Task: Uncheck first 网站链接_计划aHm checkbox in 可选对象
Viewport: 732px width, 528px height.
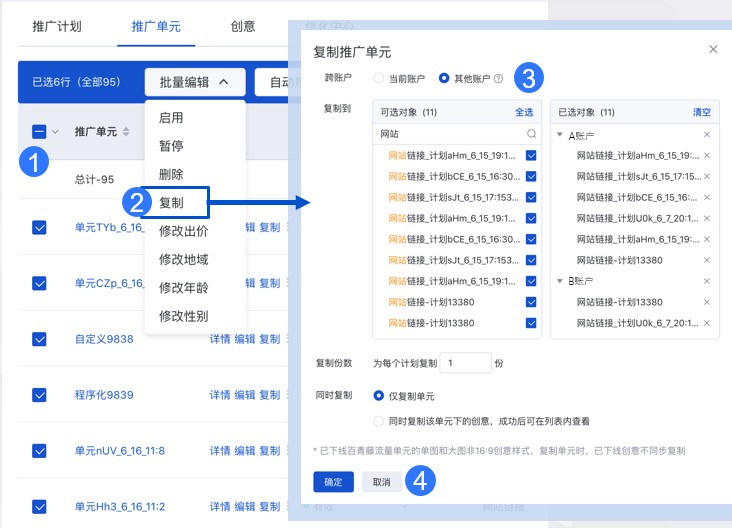Action: [531, 155]
